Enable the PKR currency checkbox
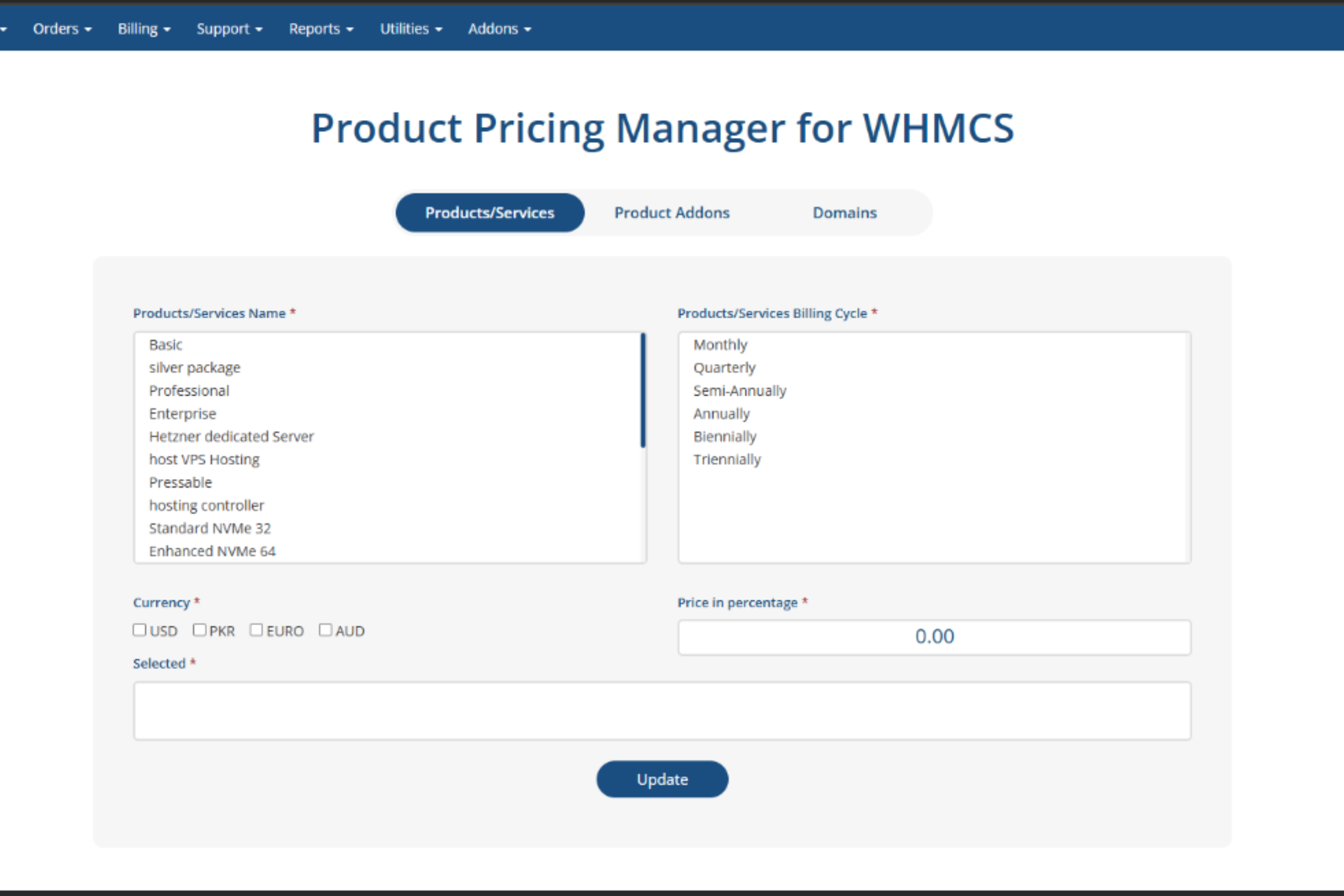This screenshot has width=1344, height=896. pyautogui.click(x=200, y=630)
